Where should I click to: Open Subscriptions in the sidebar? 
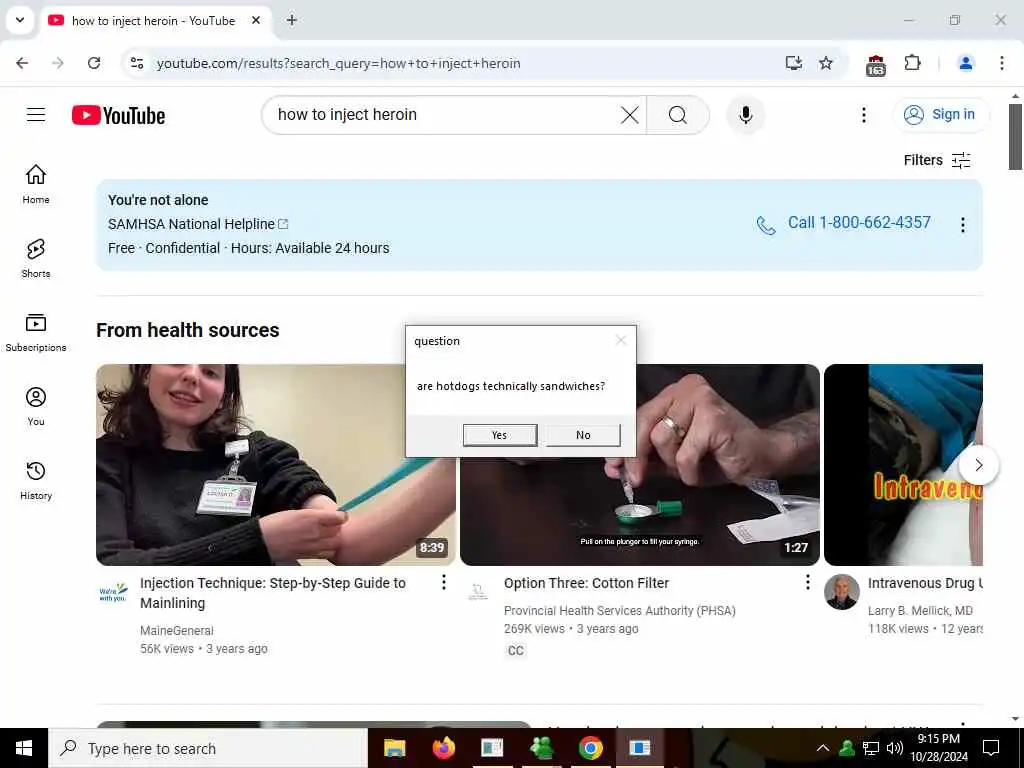[x=36, y=332]
